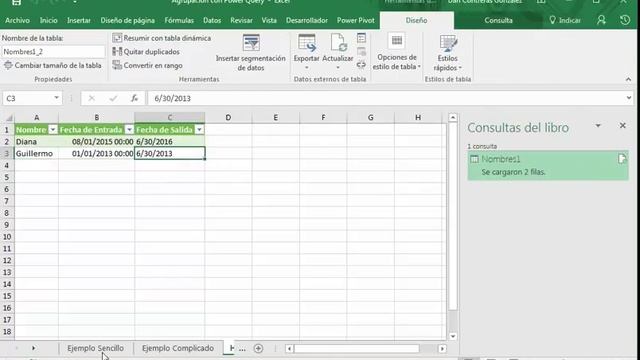Open Consultas del libro pane options arrow

point(598,126)
